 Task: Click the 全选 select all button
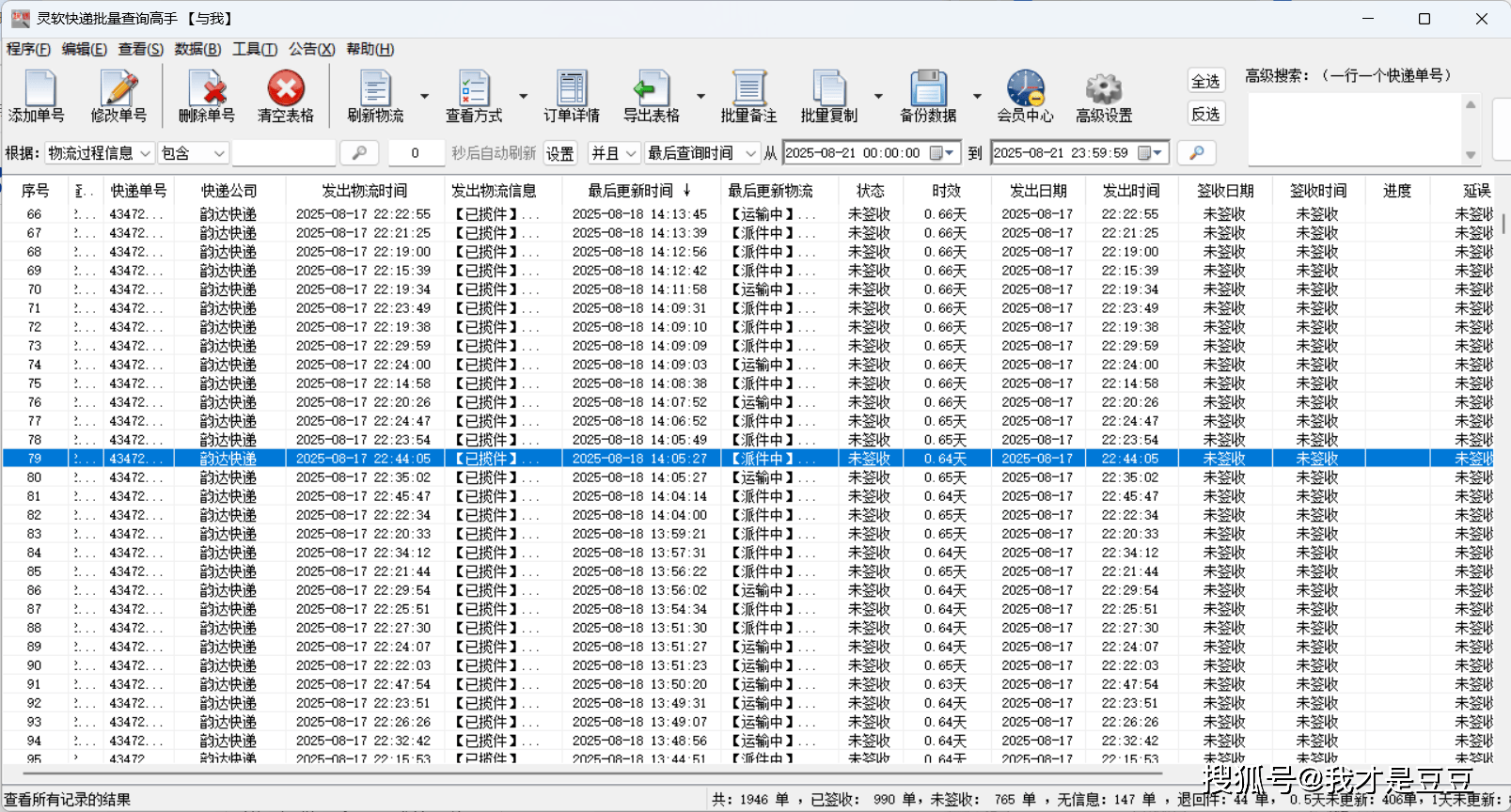click(x=1205, y=82)
